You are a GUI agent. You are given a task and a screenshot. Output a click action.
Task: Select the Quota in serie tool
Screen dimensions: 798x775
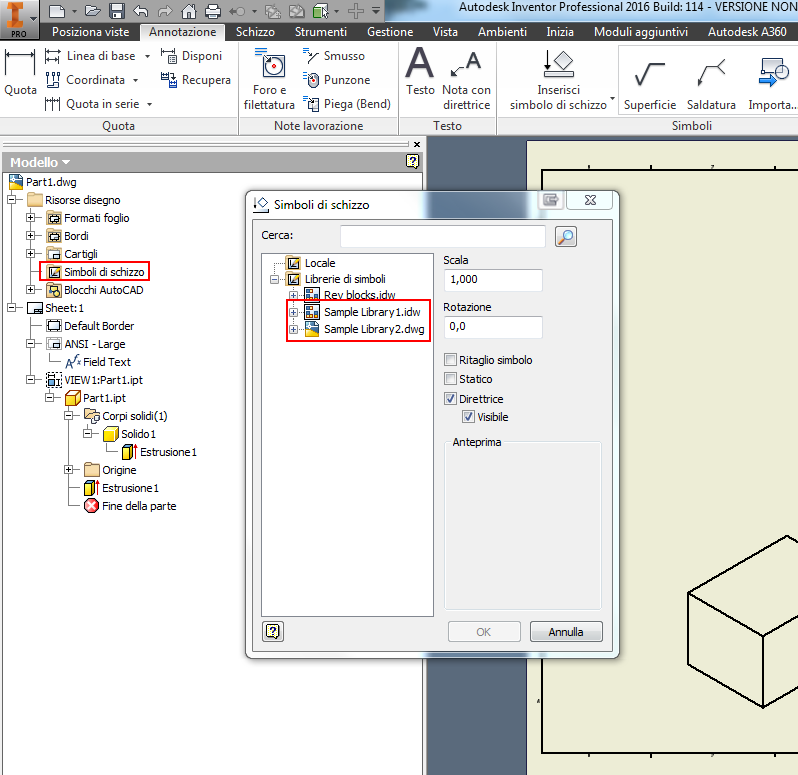(x=92, y=104)
